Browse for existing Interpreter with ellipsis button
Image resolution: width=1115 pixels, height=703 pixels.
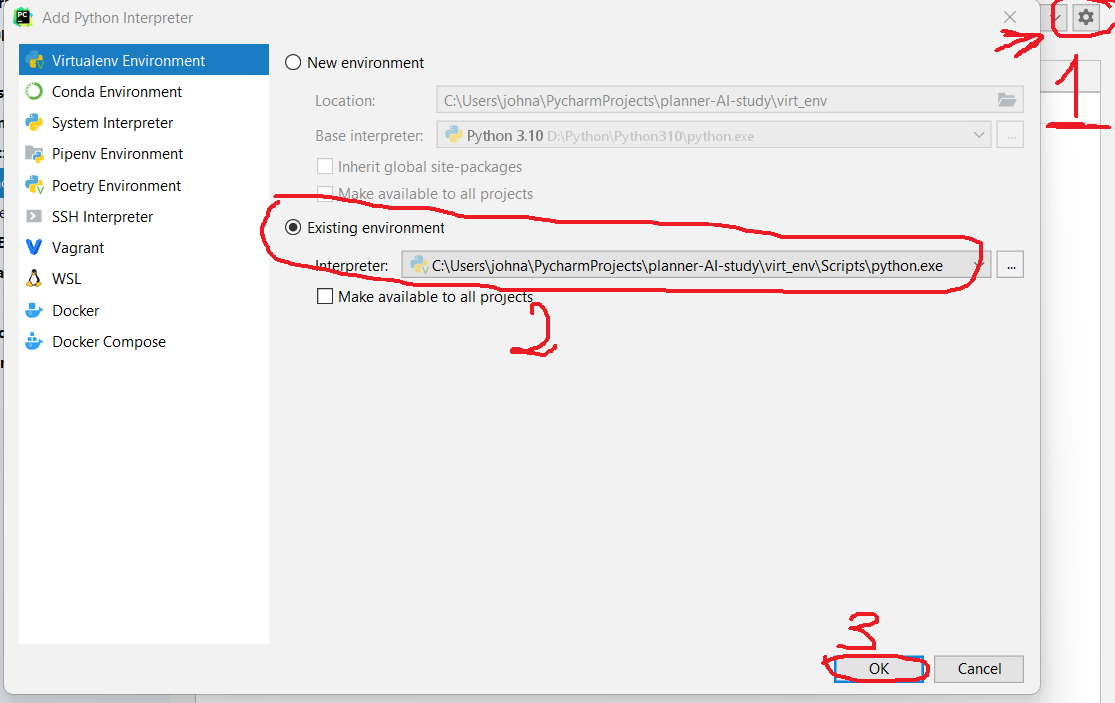pos(1010,265)
